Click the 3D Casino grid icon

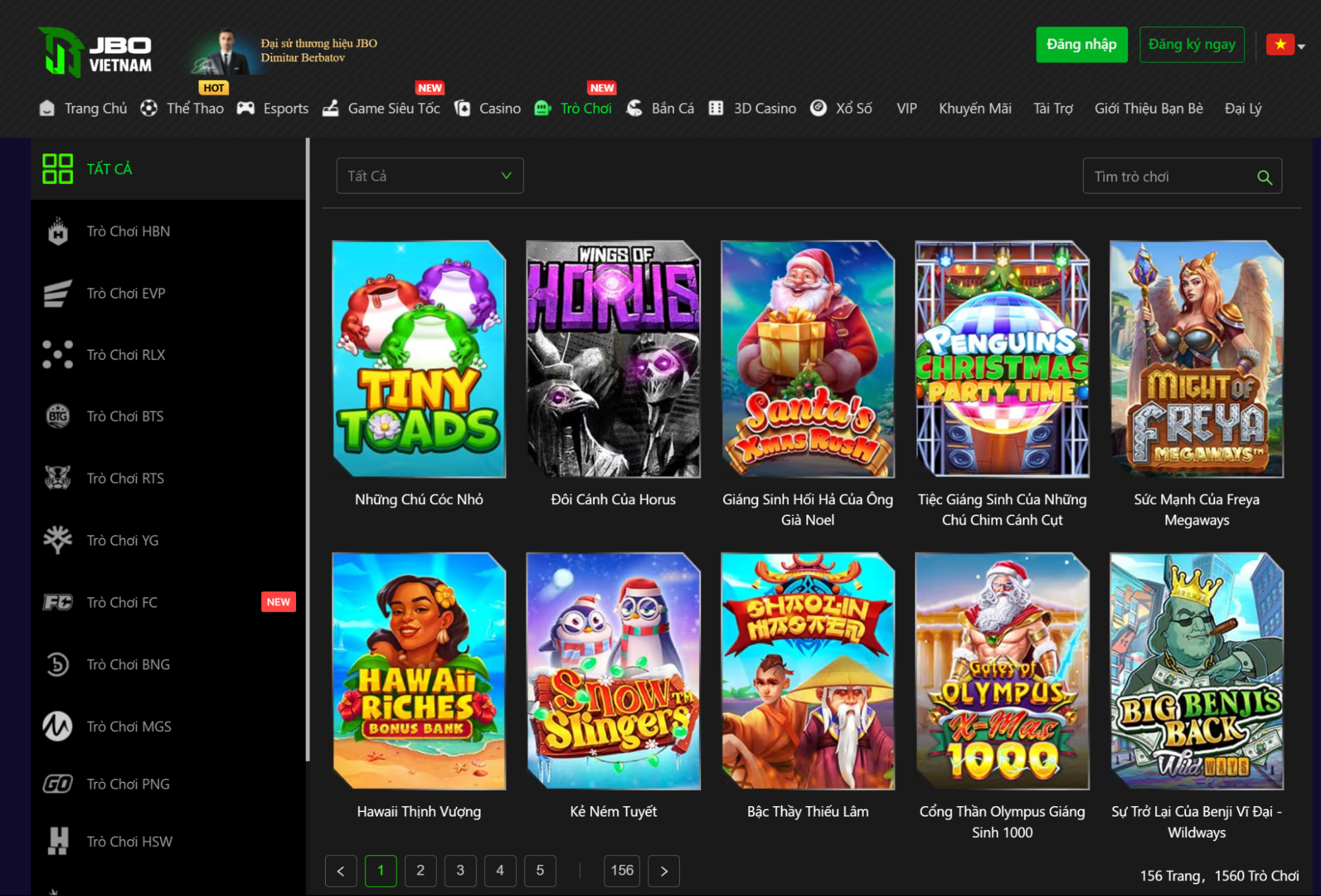tap(716, 108)
